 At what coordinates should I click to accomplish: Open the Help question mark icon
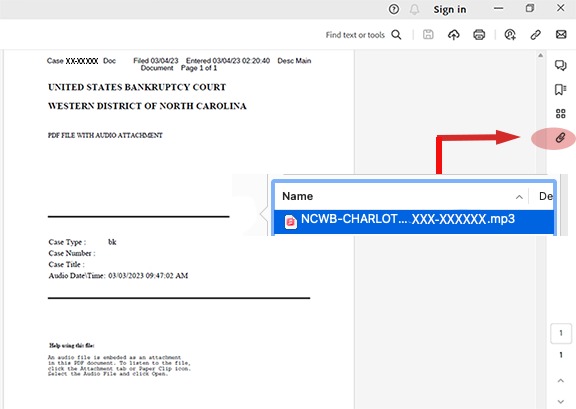tap(394, 9)
